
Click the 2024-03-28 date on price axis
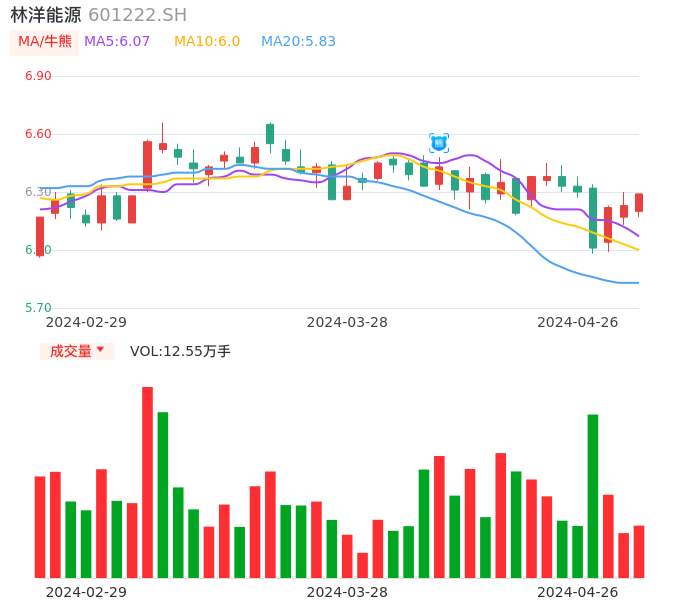[x=347, y=322]
